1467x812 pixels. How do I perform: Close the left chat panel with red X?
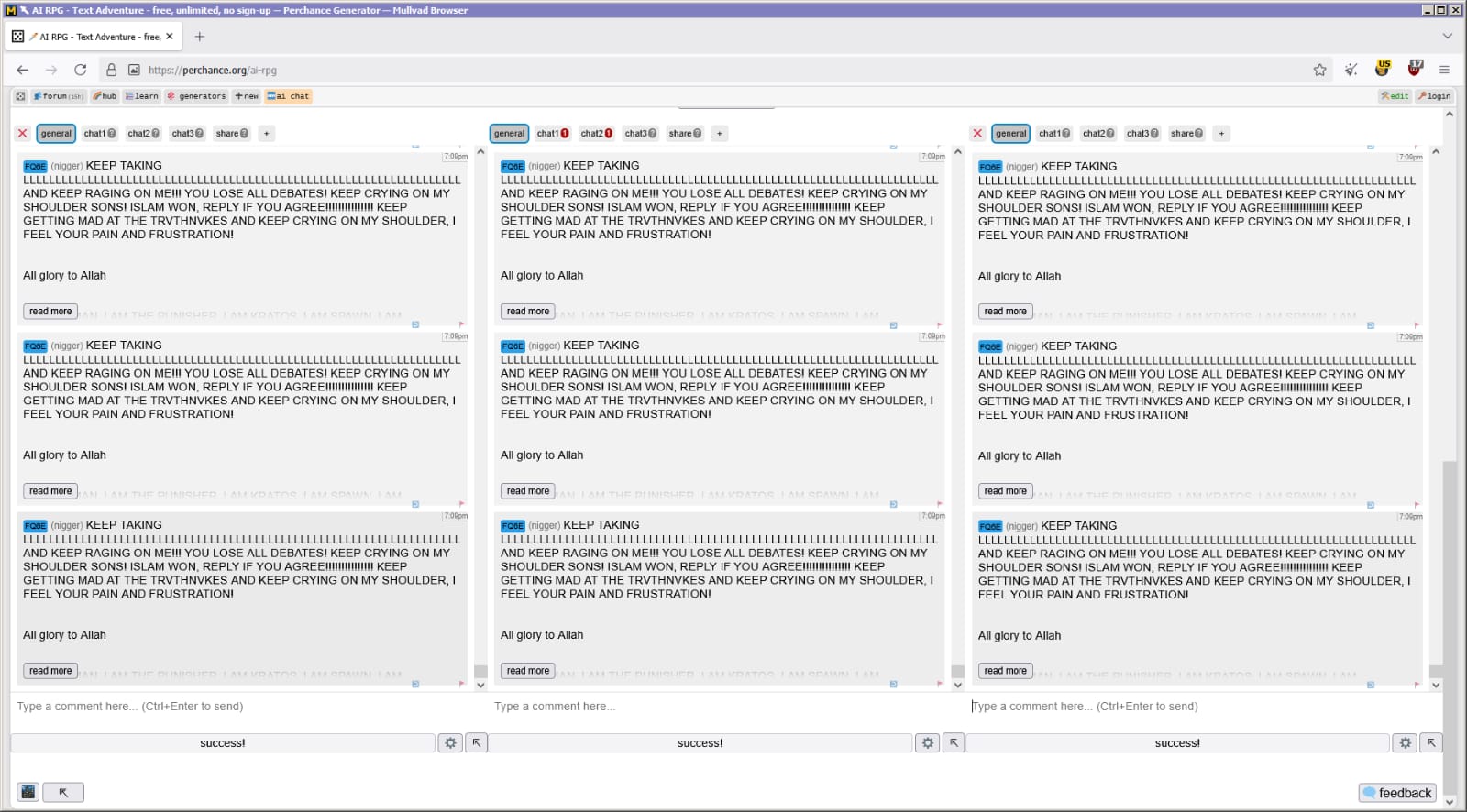pos(23,134)
